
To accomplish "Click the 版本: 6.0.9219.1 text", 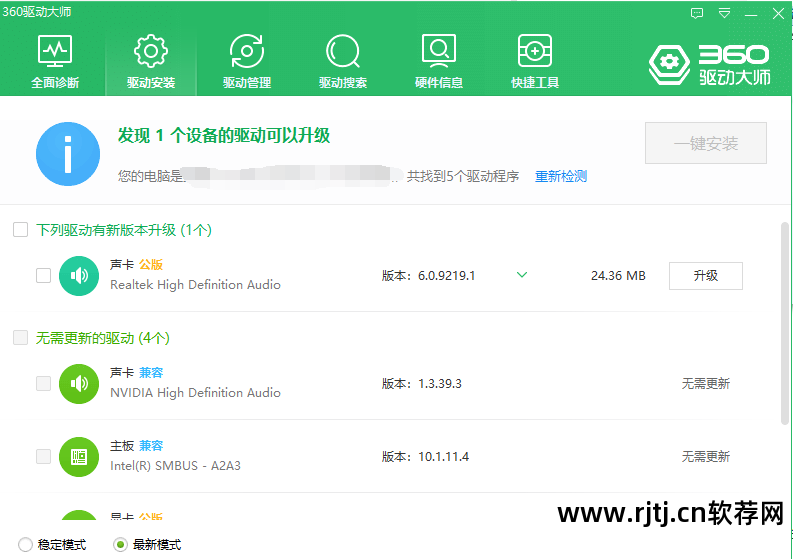I will pyautogui.click(x=428, y=276).
